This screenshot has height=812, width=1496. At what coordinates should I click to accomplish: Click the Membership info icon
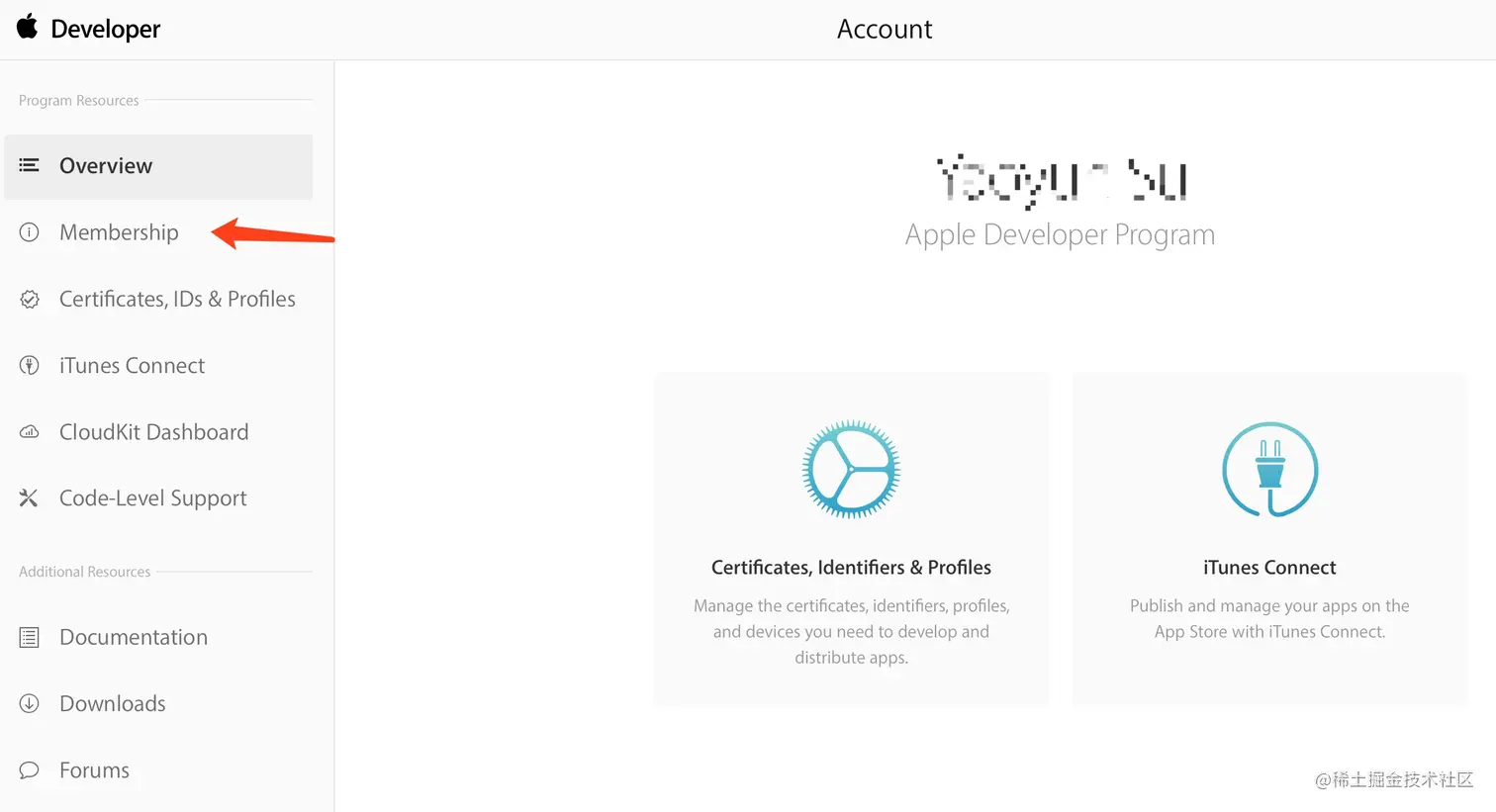[31, 231]
